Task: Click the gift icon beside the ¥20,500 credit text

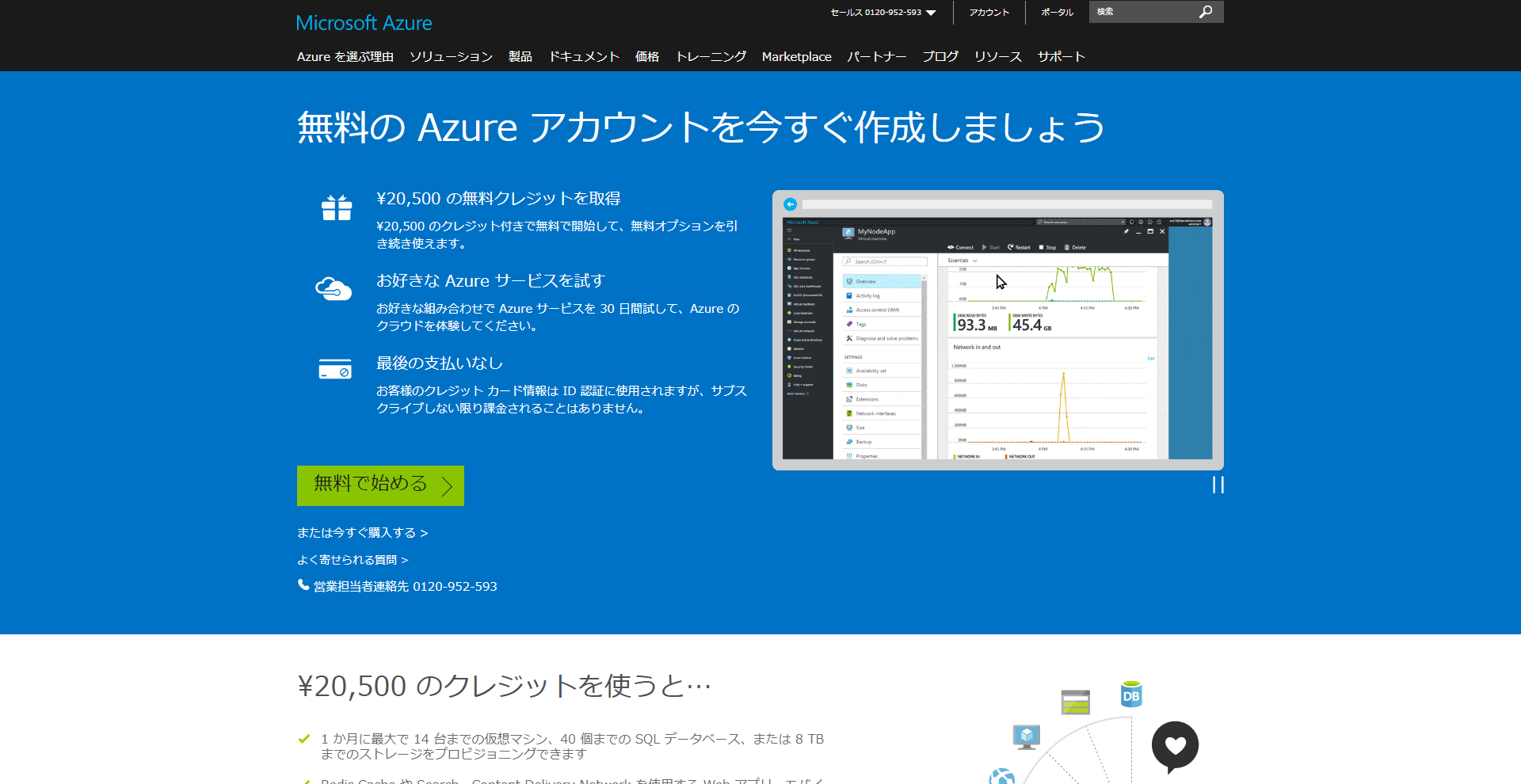Action: (335, 207)
